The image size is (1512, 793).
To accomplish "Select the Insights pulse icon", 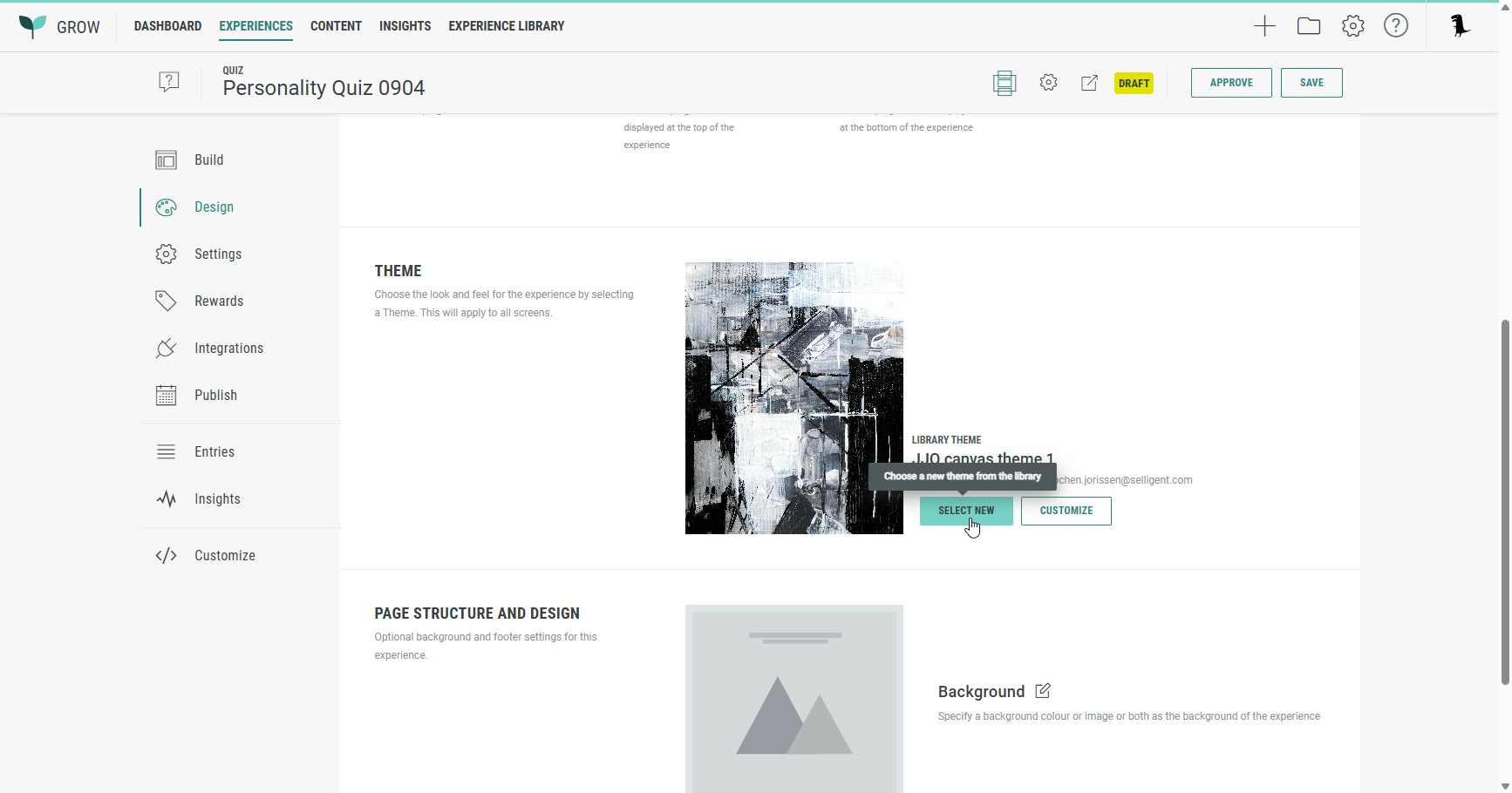I will (x=166, y=499).
